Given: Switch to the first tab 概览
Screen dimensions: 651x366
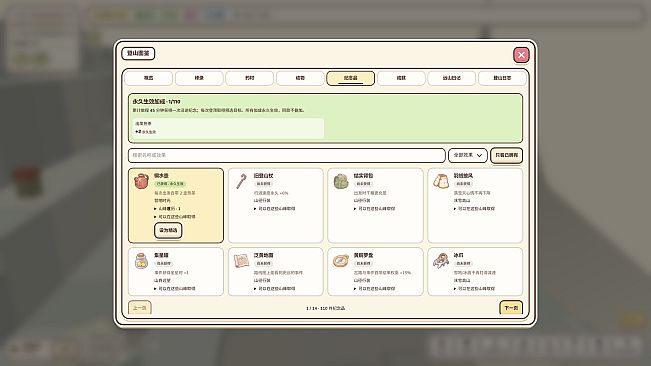Looking at the screenshot, I should coord(149,78).
